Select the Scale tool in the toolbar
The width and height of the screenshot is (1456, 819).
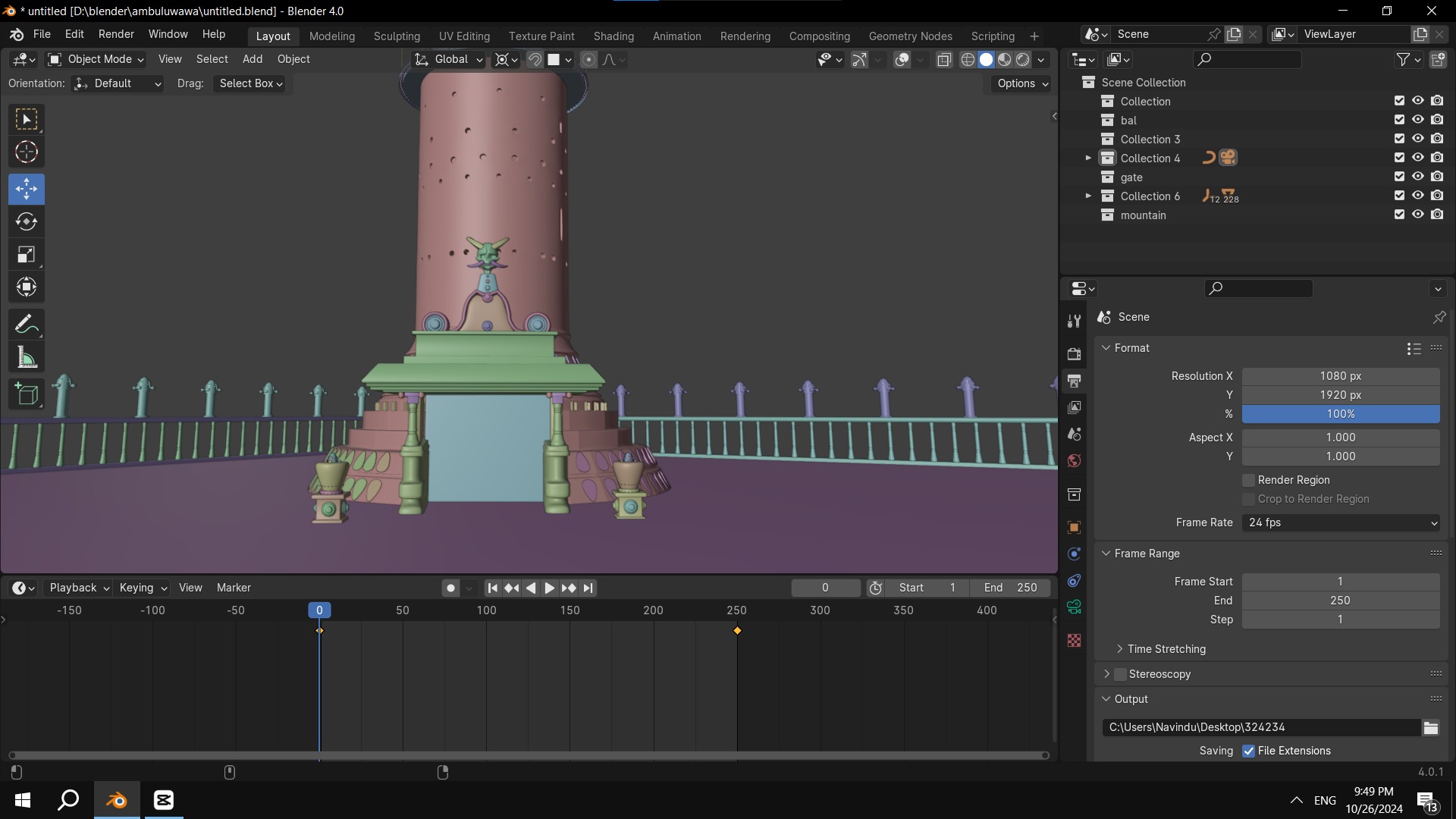[x=27, y=255]
